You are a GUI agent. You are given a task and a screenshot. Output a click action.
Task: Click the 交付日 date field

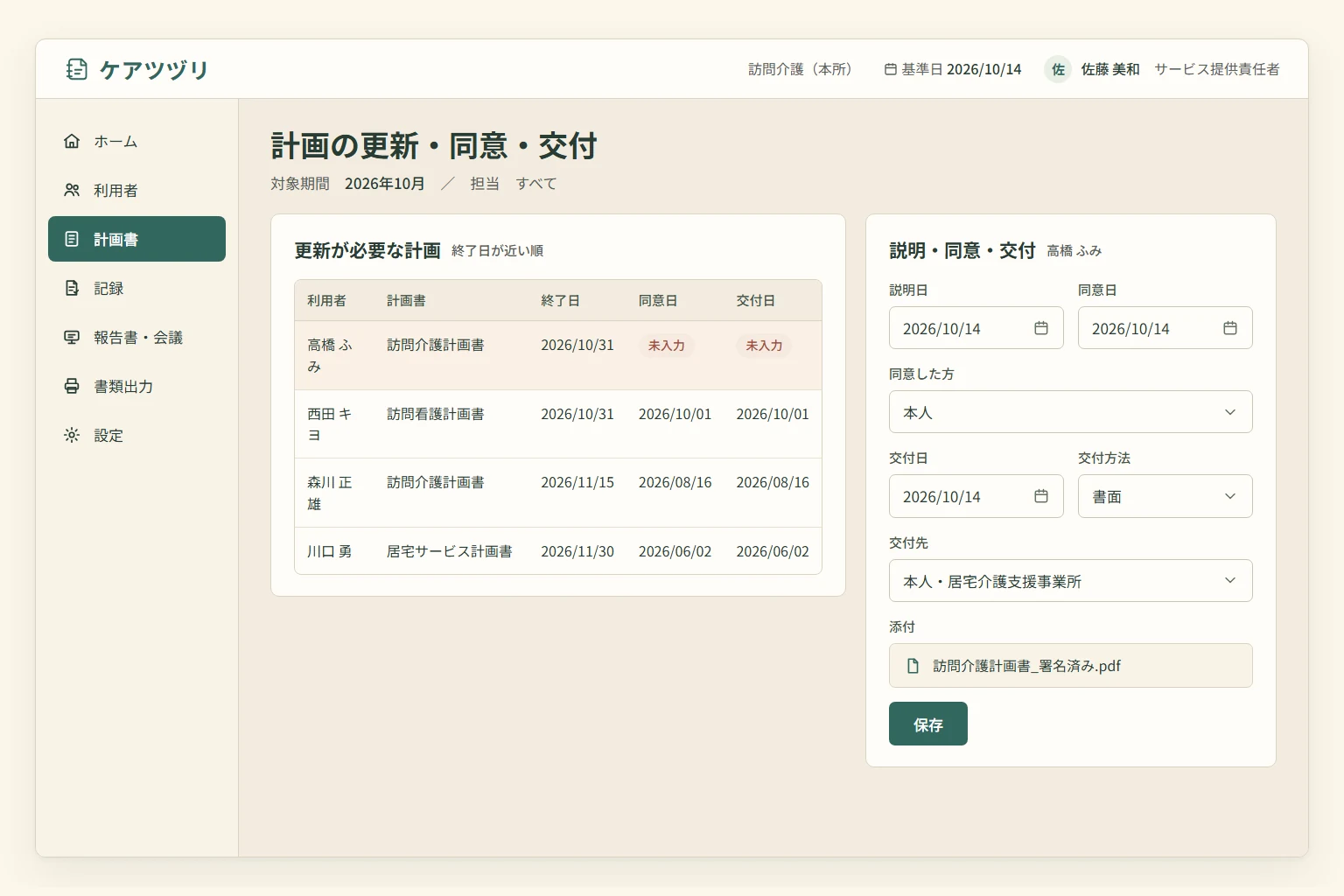point(976,496)
